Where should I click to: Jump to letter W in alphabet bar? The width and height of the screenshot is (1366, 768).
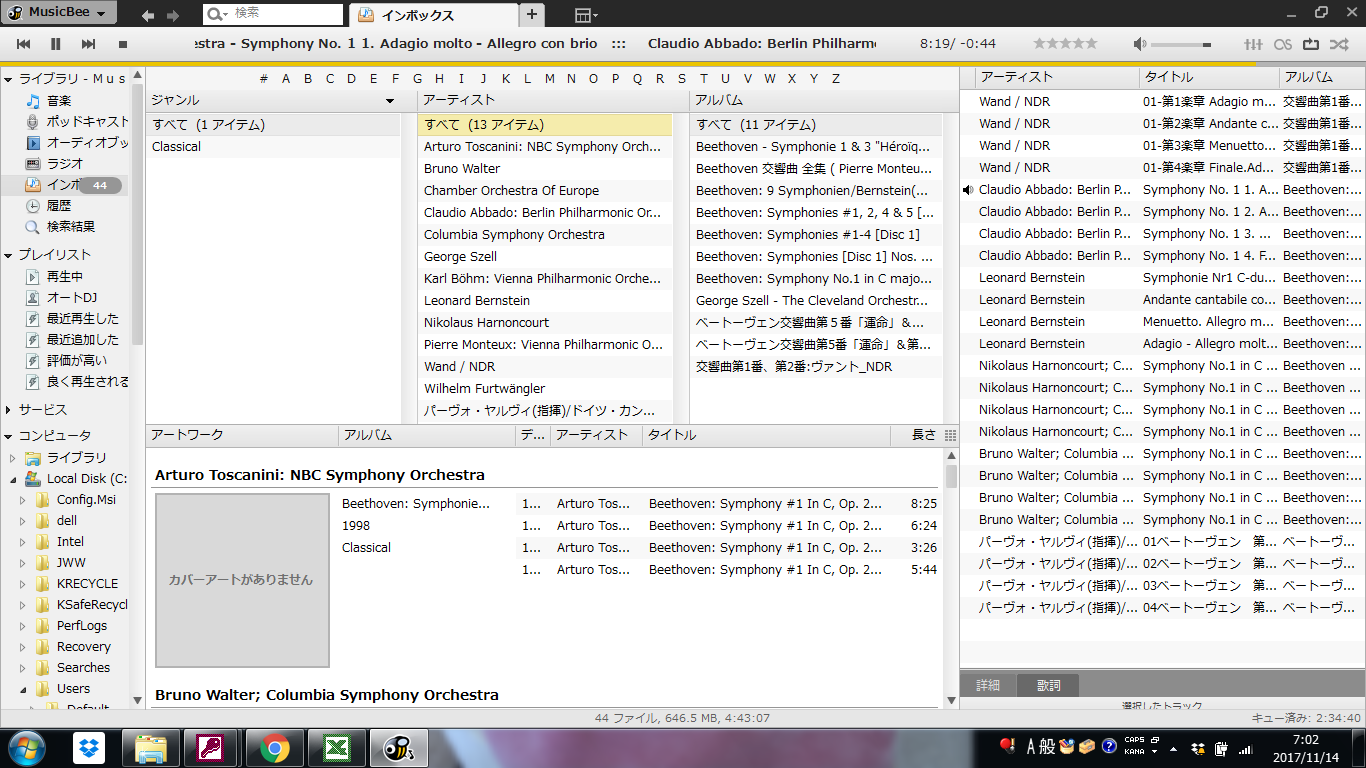769,79
